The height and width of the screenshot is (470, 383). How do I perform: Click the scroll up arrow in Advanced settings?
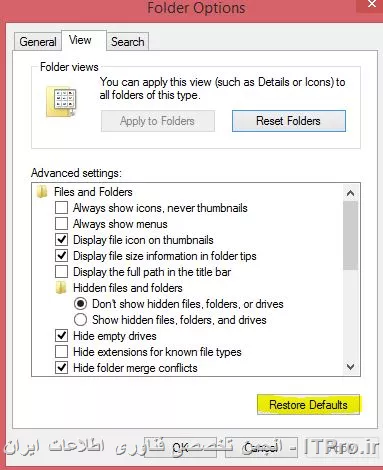click(x=350, y=193)
